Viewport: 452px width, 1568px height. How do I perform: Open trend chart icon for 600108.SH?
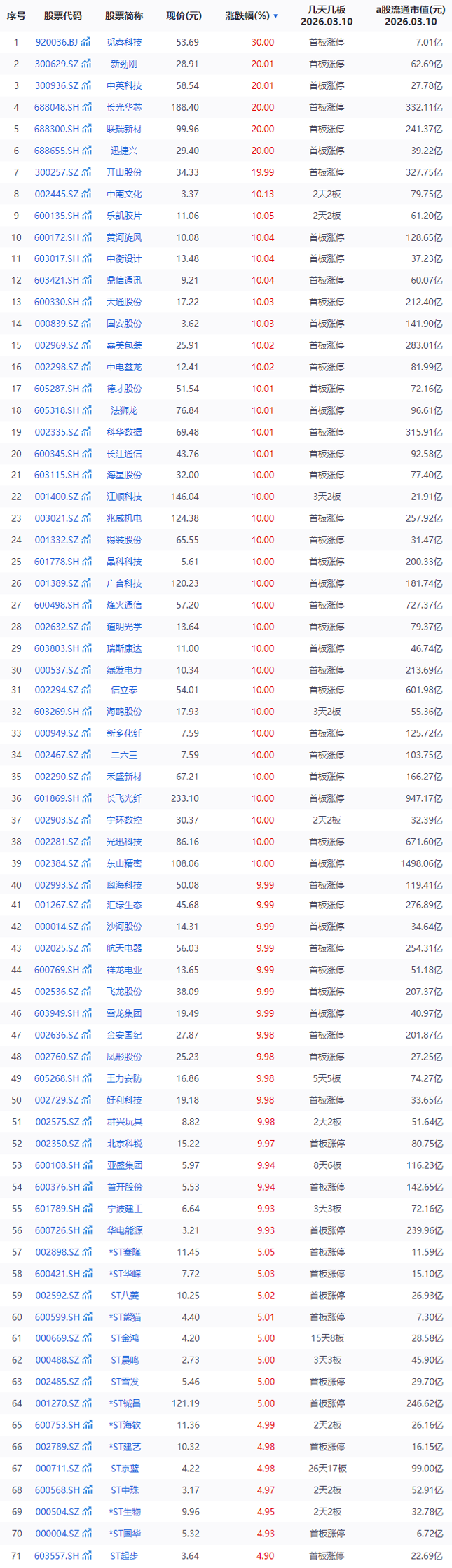(x=86, y=1165)
